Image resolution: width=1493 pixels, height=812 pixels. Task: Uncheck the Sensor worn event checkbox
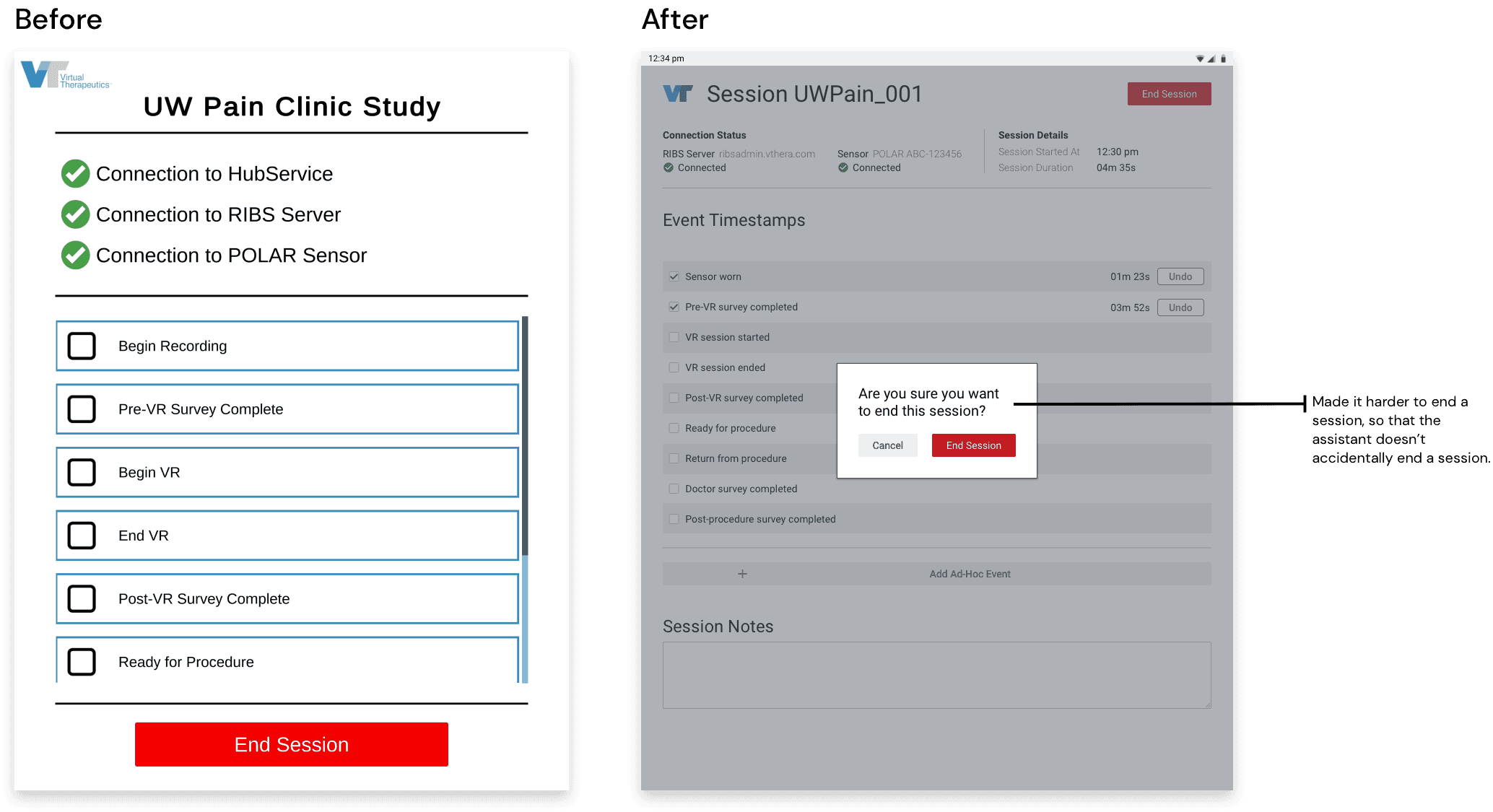click(674, 276)
